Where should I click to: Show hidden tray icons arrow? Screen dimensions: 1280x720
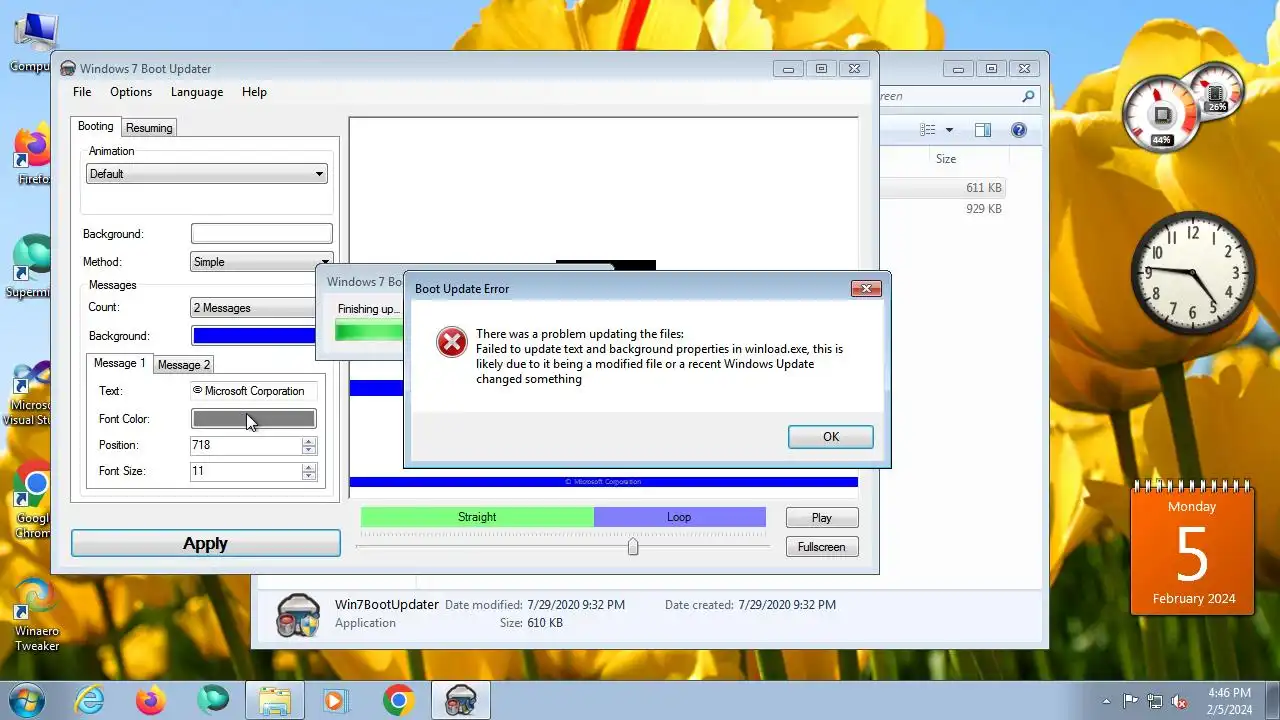point(1106,701)
